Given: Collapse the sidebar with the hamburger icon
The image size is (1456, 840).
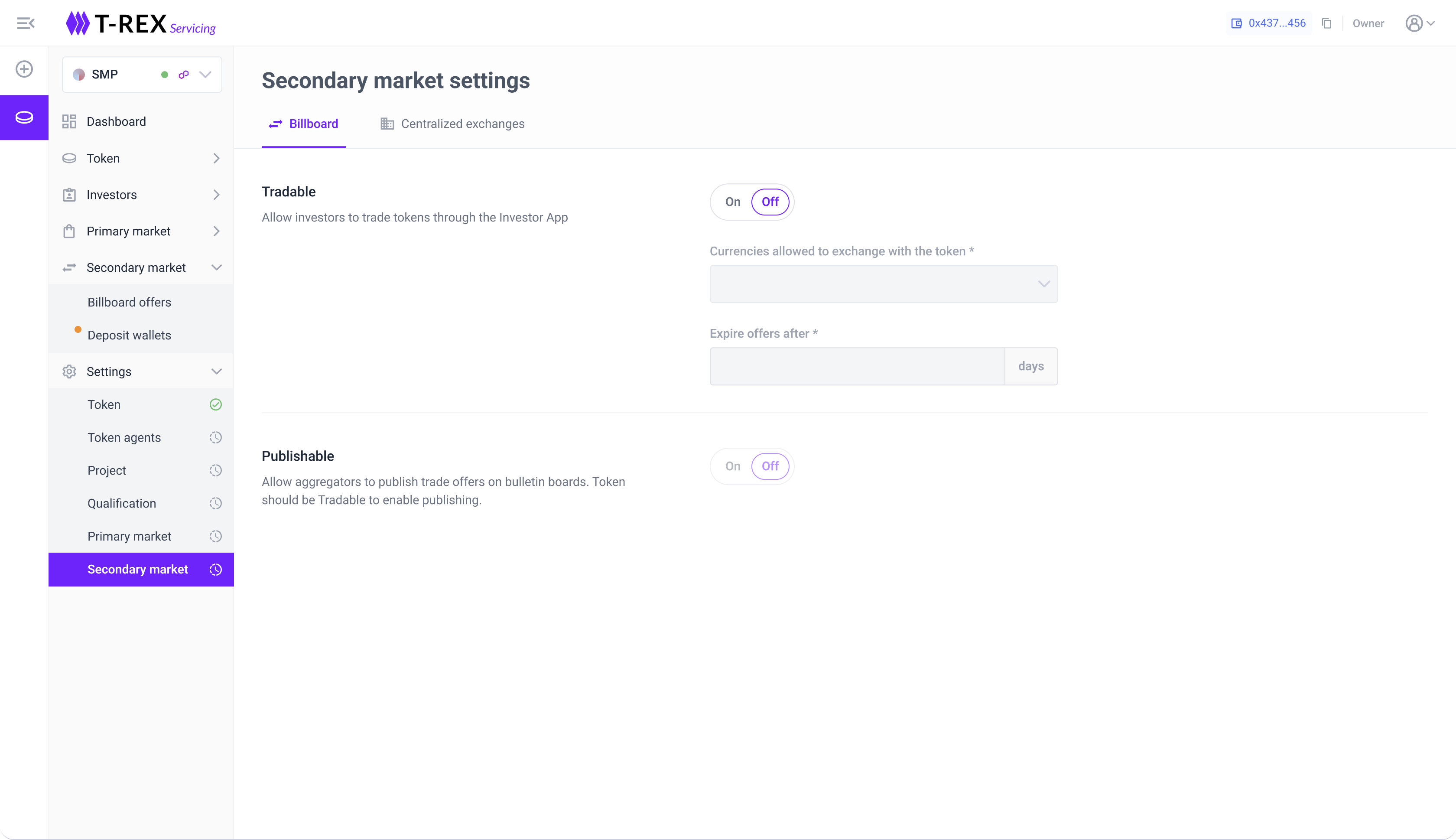Looking at the screenshot, I should pyautogui.click(x=26, y=23).
